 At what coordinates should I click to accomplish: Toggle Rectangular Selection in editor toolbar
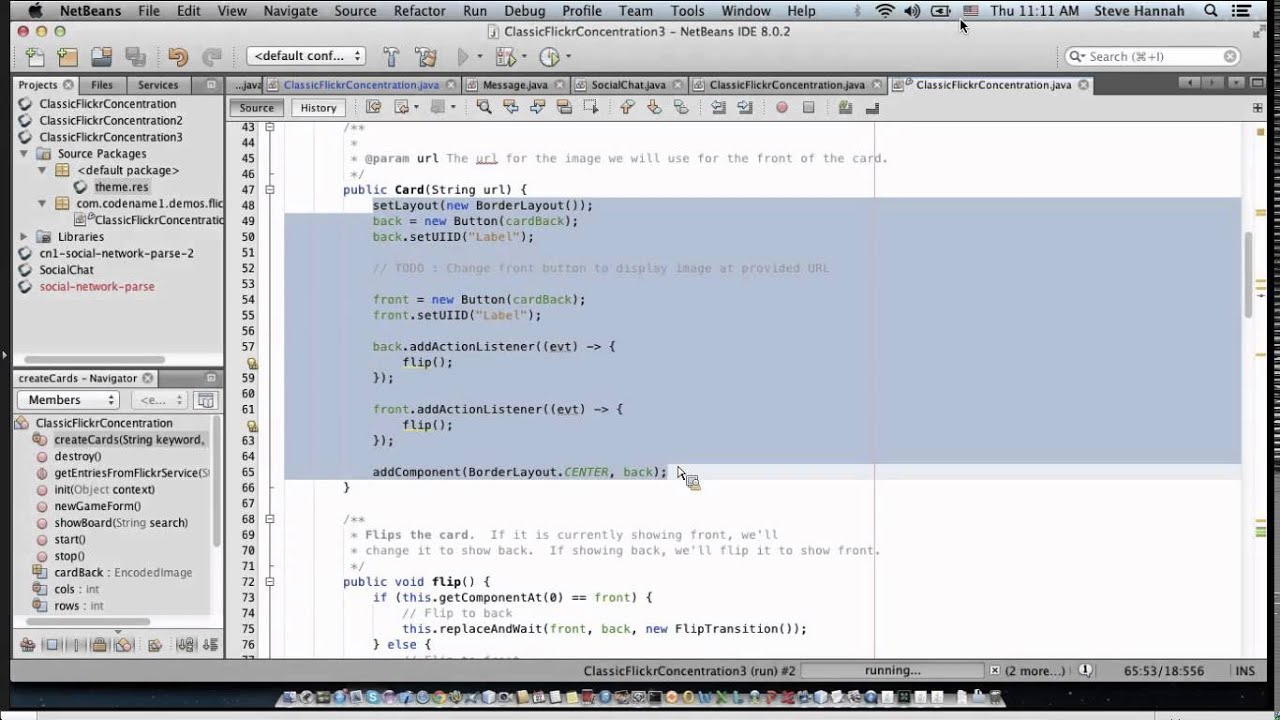(x=591, y=107)
